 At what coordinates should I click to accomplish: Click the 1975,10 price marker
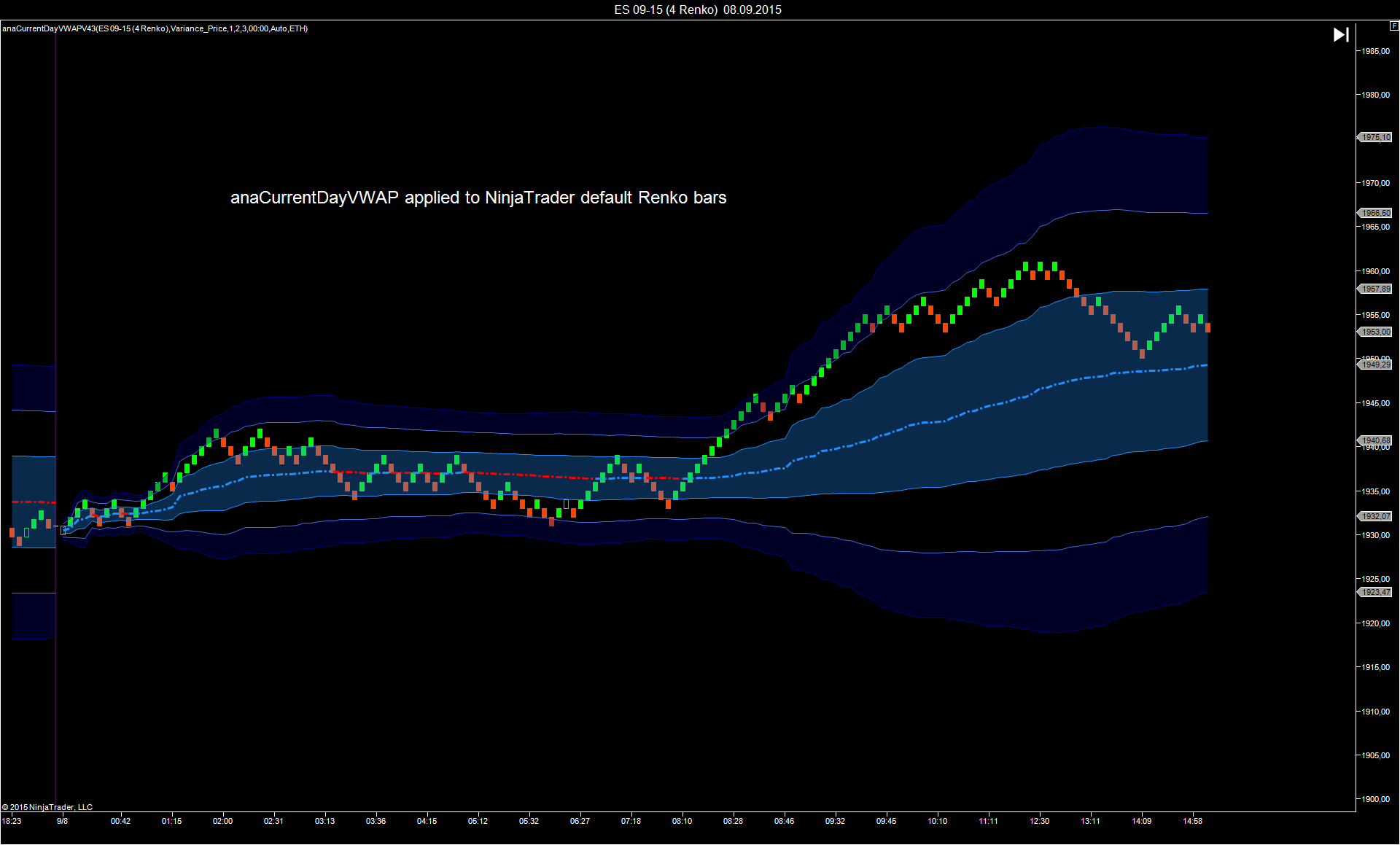click(x=1376, y=137)
